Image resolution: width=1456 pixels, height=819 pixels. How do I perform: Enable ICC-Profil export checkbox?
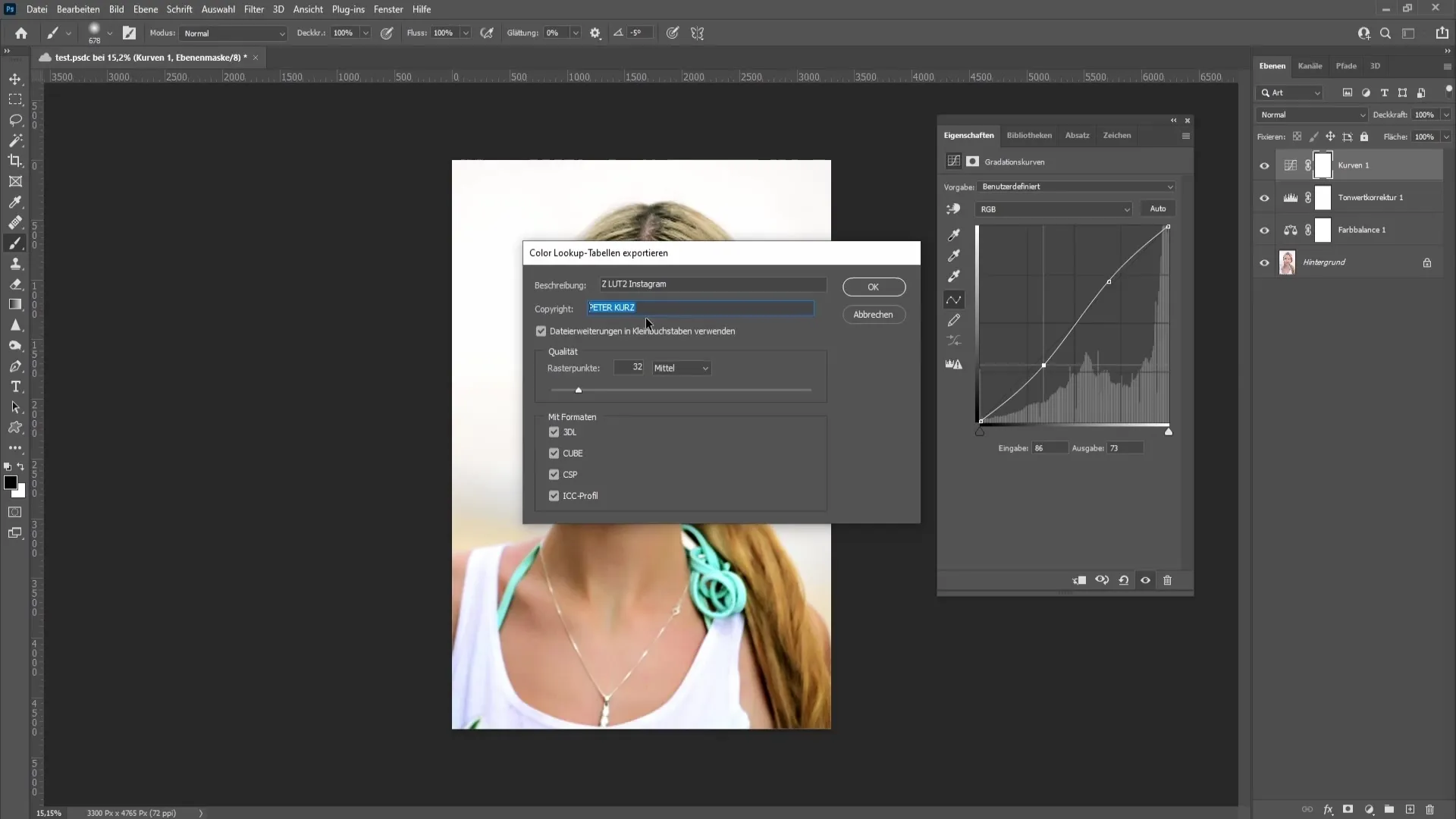555,496
